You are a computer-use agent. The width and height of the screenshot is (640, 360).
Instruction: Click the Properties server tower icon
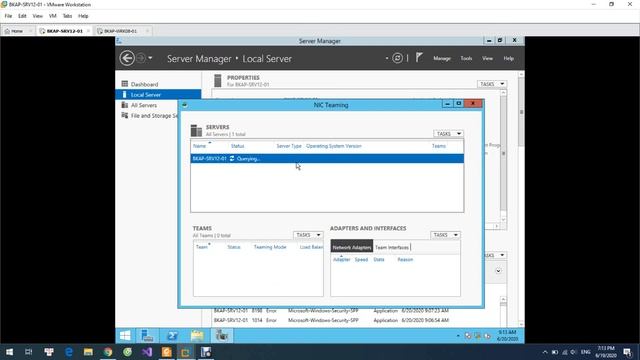click(x=218, y=80)
